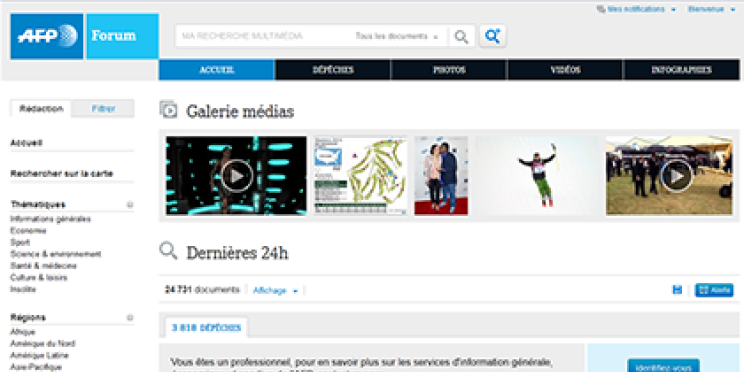Viewport: 744px width, 372px height.
Task: Select Science & environnement theme
Action: [x=56, y=254]
